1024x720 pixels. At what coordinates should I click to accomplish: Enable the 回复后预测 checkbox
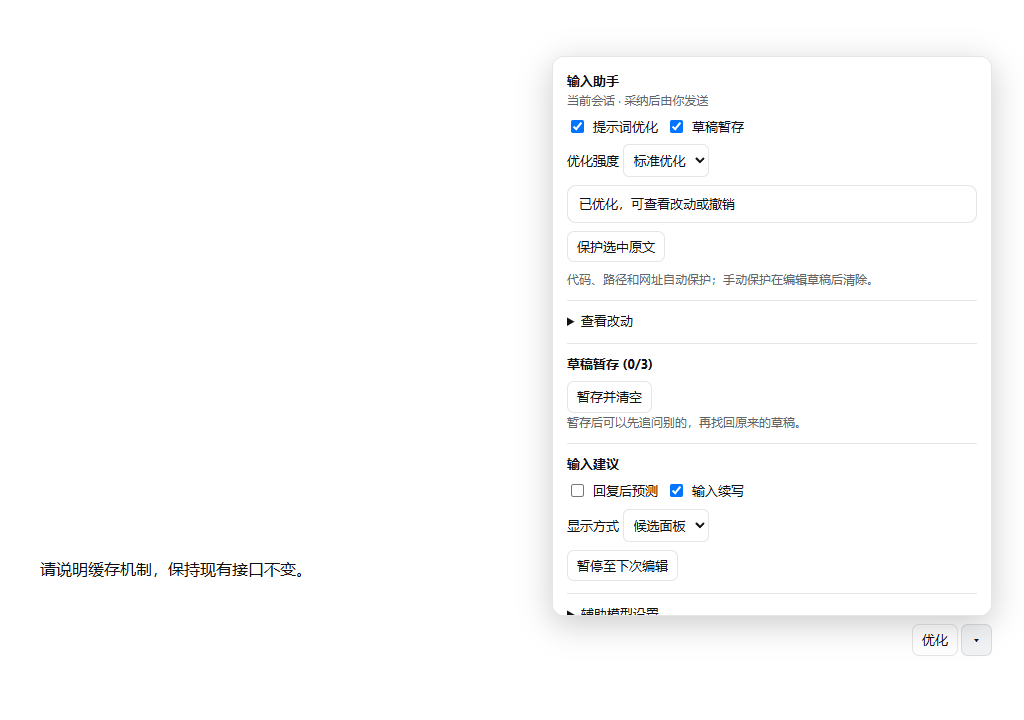pos(577,491)
